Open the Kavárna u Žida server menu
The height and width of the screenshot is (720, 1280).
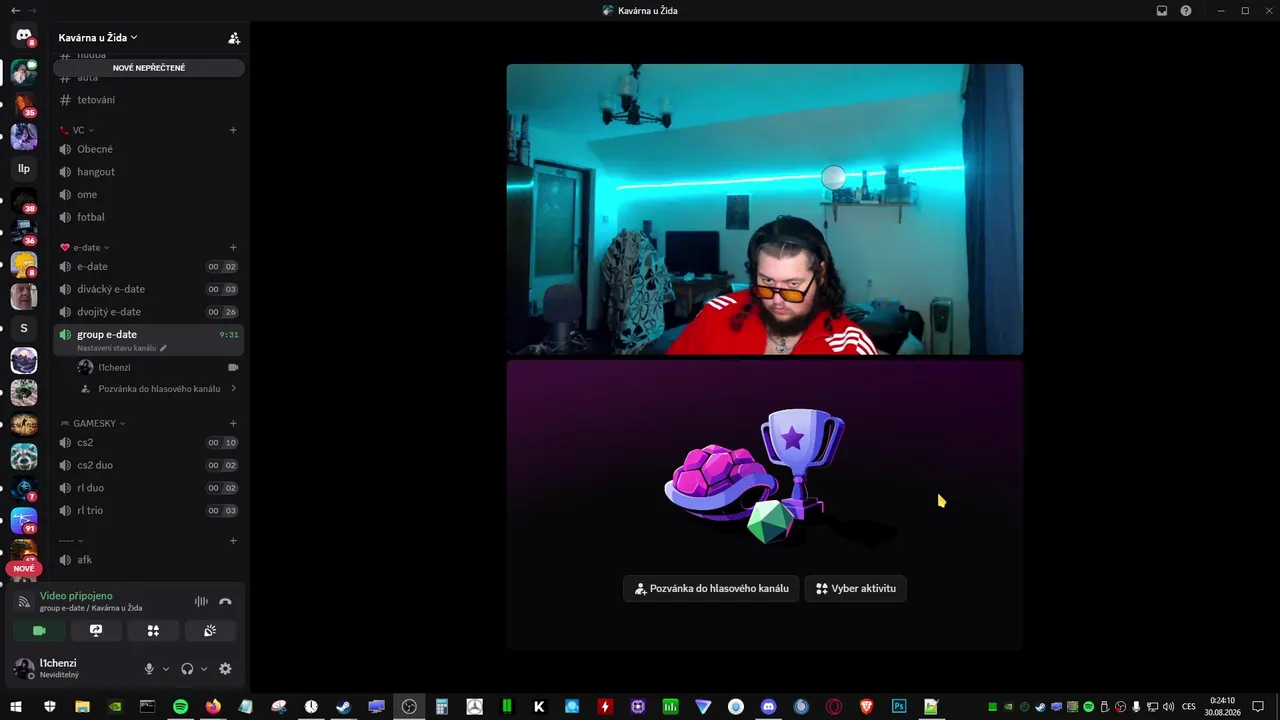click(x=98, y=38)
